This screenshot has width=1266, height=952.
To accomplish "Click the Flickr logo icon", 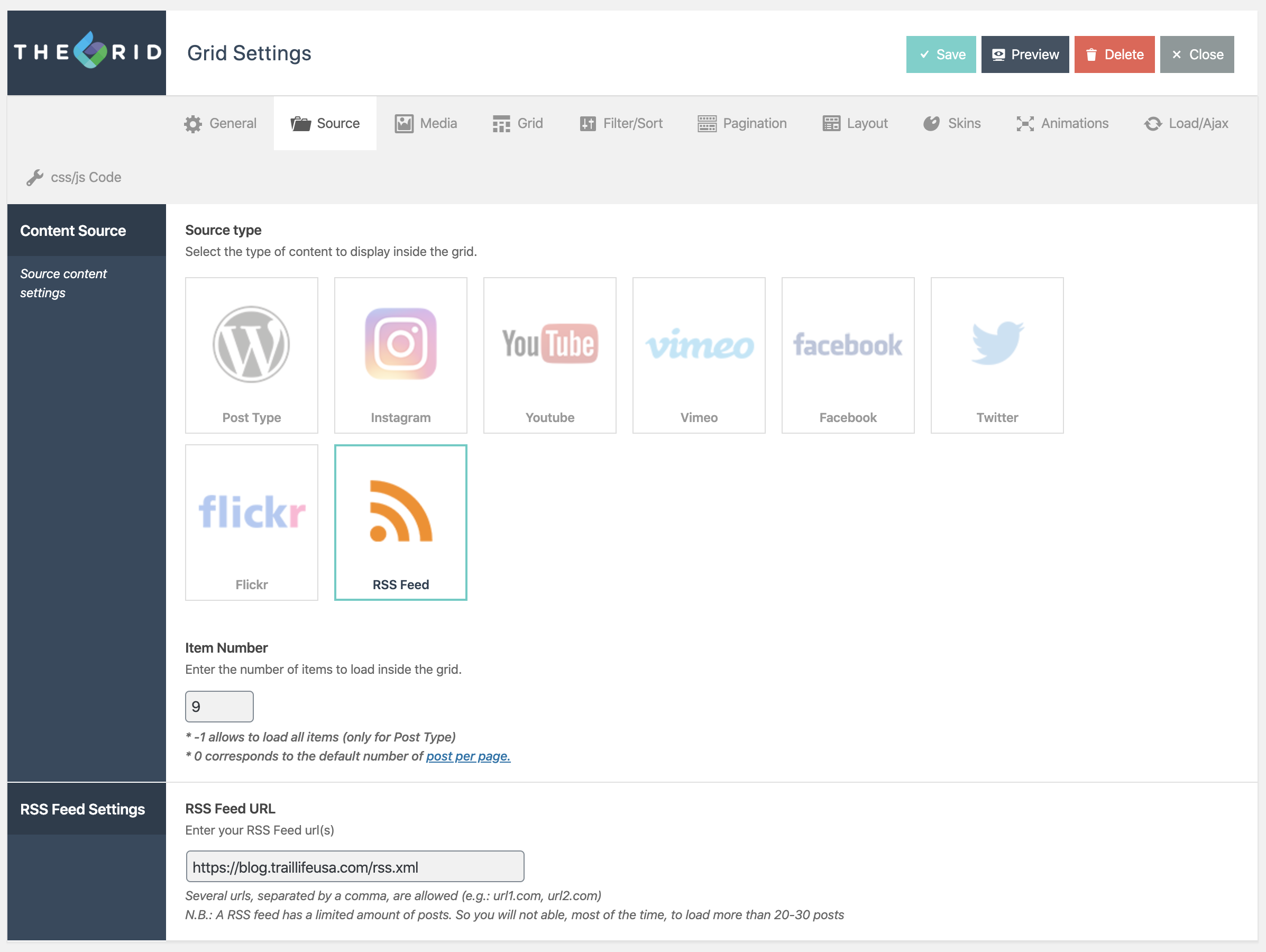I will pos(252,512).
